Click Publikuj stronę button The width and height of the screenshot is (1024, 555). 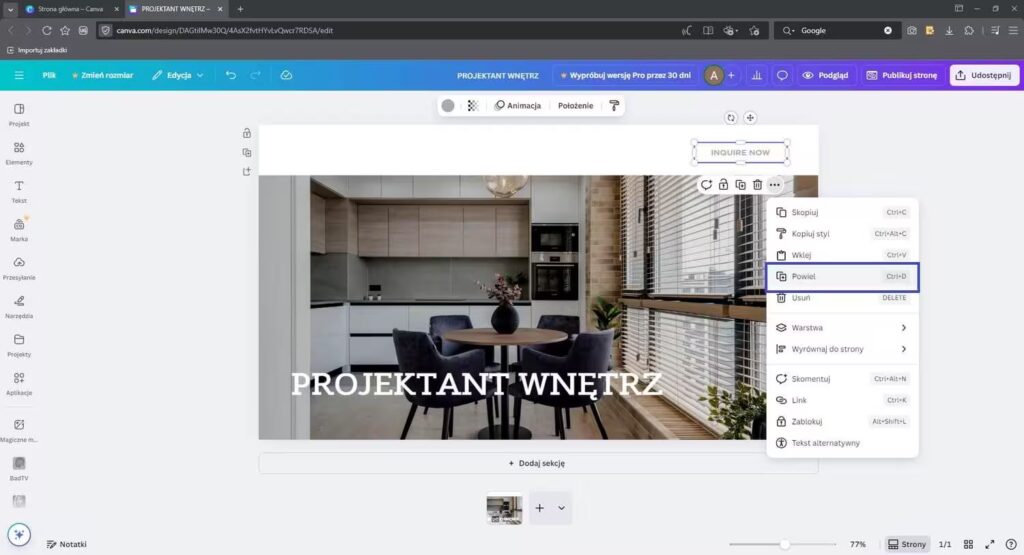[902, 75]
